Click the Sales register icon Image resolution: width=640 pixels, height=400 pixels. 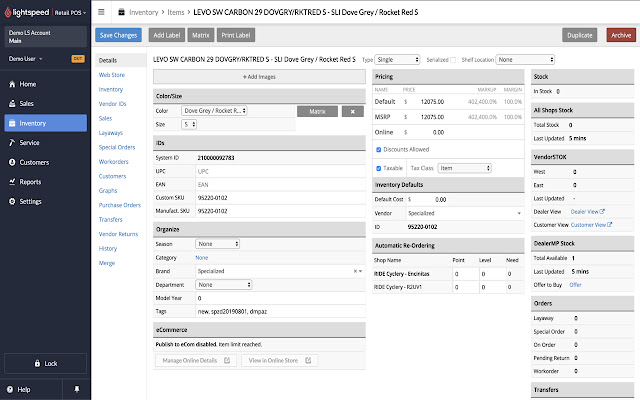point(12,104)
